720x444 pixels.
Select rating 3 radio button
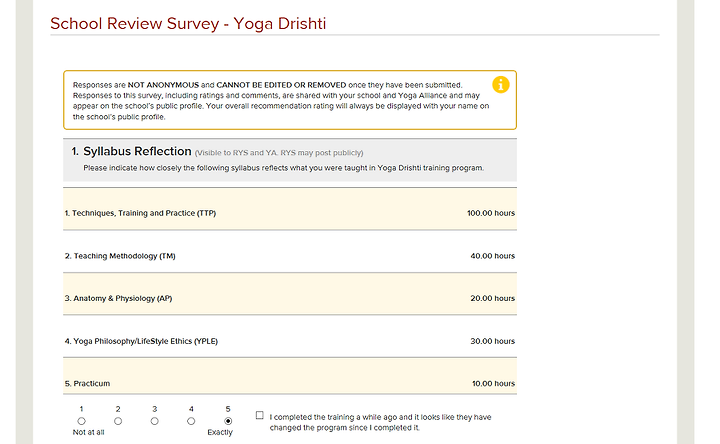pos(155,421)
